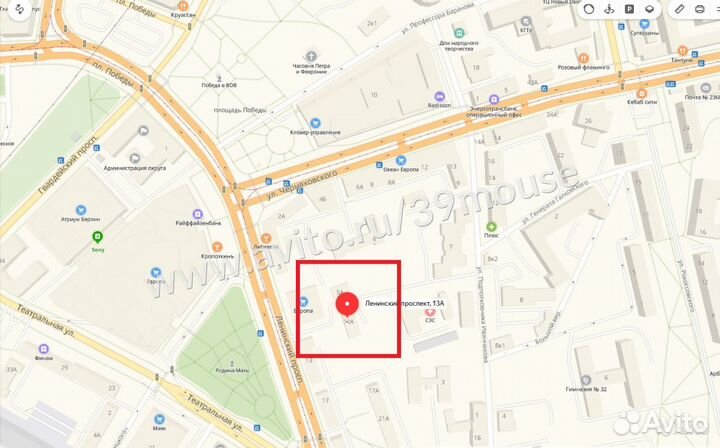The height and width of the screenshot is (448, 720).
Task: Select the ruler distance tool
Action: click(x=680, y=9)
